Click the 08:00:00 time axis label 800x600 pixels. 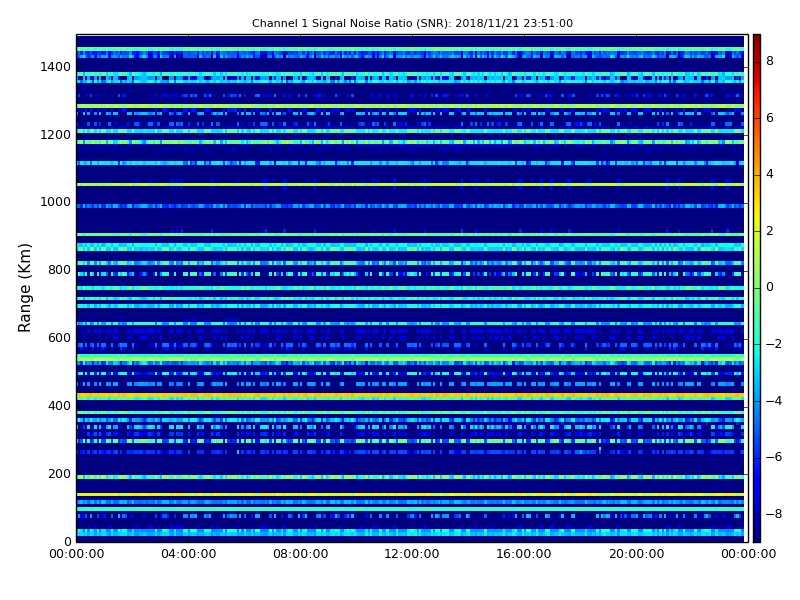[301, 554]
